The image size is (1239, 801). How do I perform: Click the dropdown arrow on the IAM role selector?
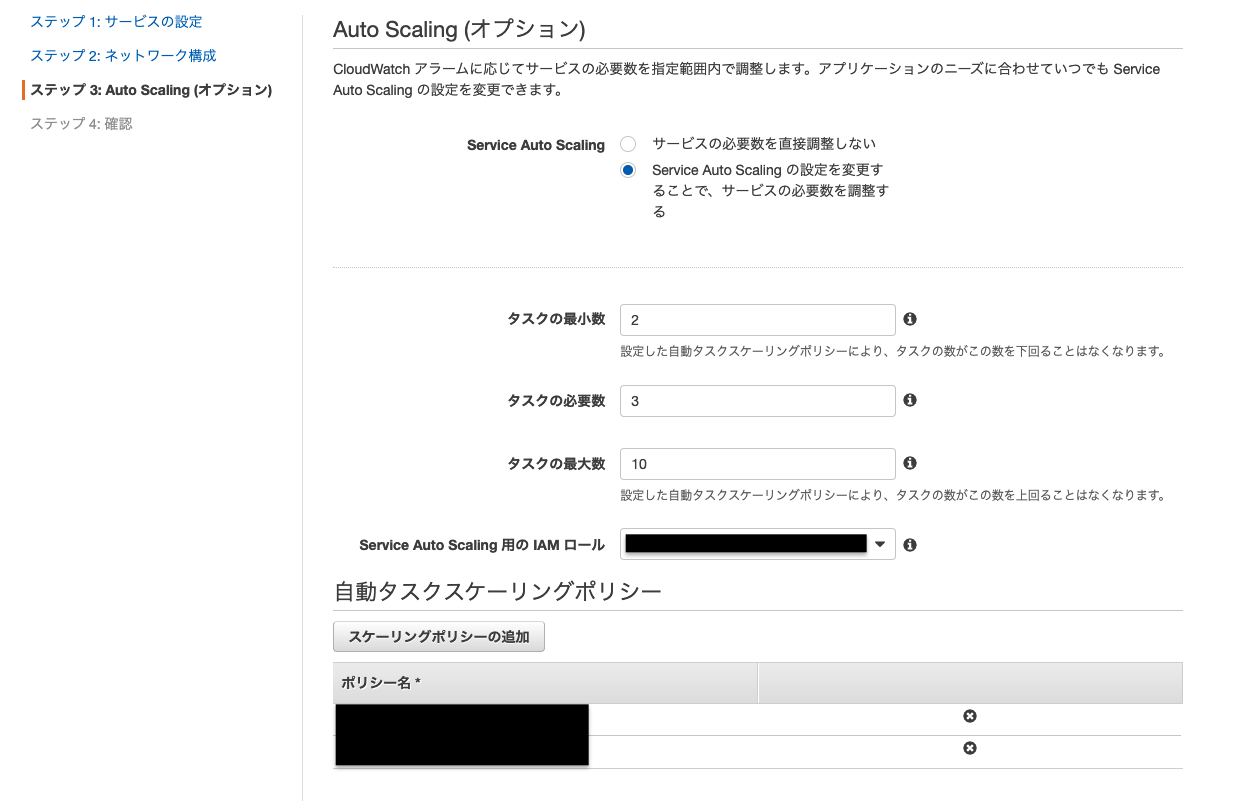881,544
